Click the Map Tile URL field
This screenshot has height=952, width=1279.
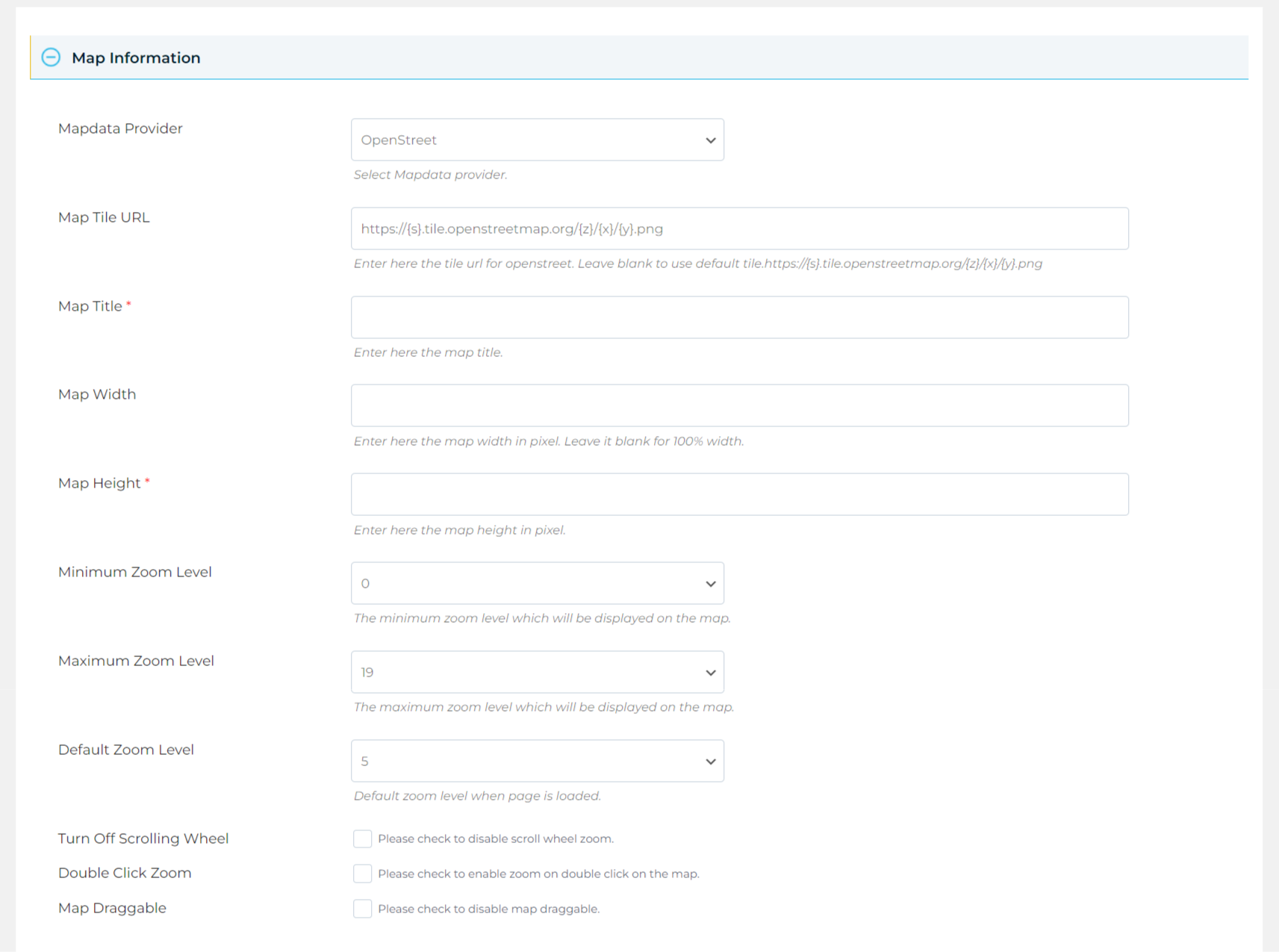tap(740, 228)
